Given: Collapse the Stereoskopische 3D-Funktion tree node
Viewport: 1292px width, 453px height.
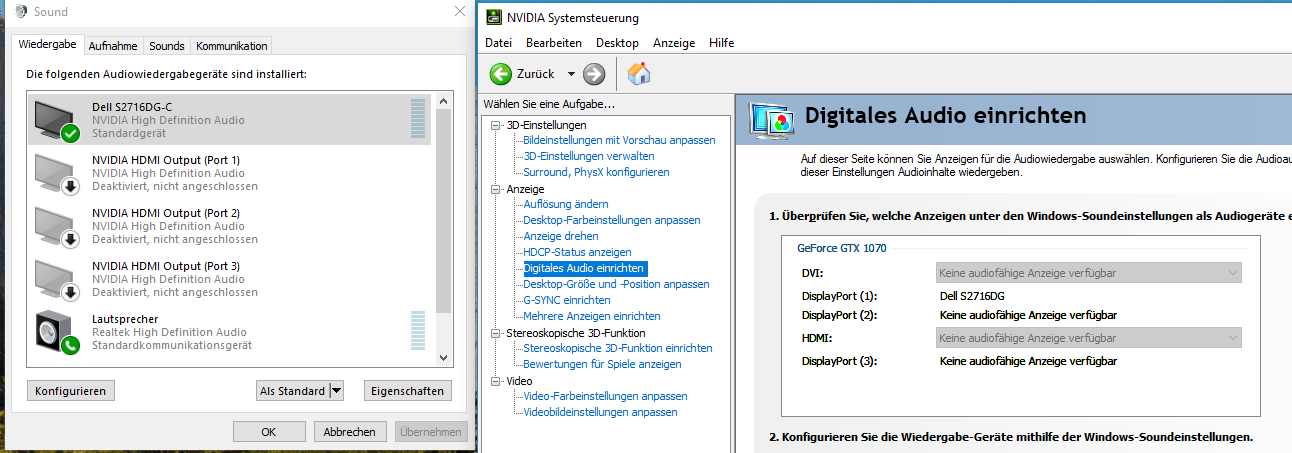Looking at the screenshot, I should (x=497, y=333).
